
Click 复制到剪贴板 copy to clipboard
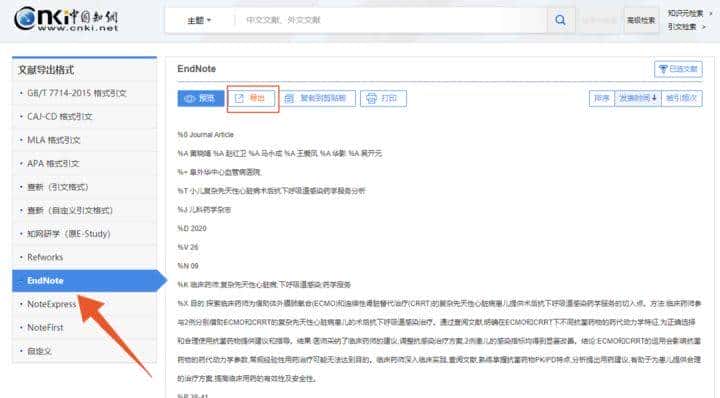coord(316,98)
